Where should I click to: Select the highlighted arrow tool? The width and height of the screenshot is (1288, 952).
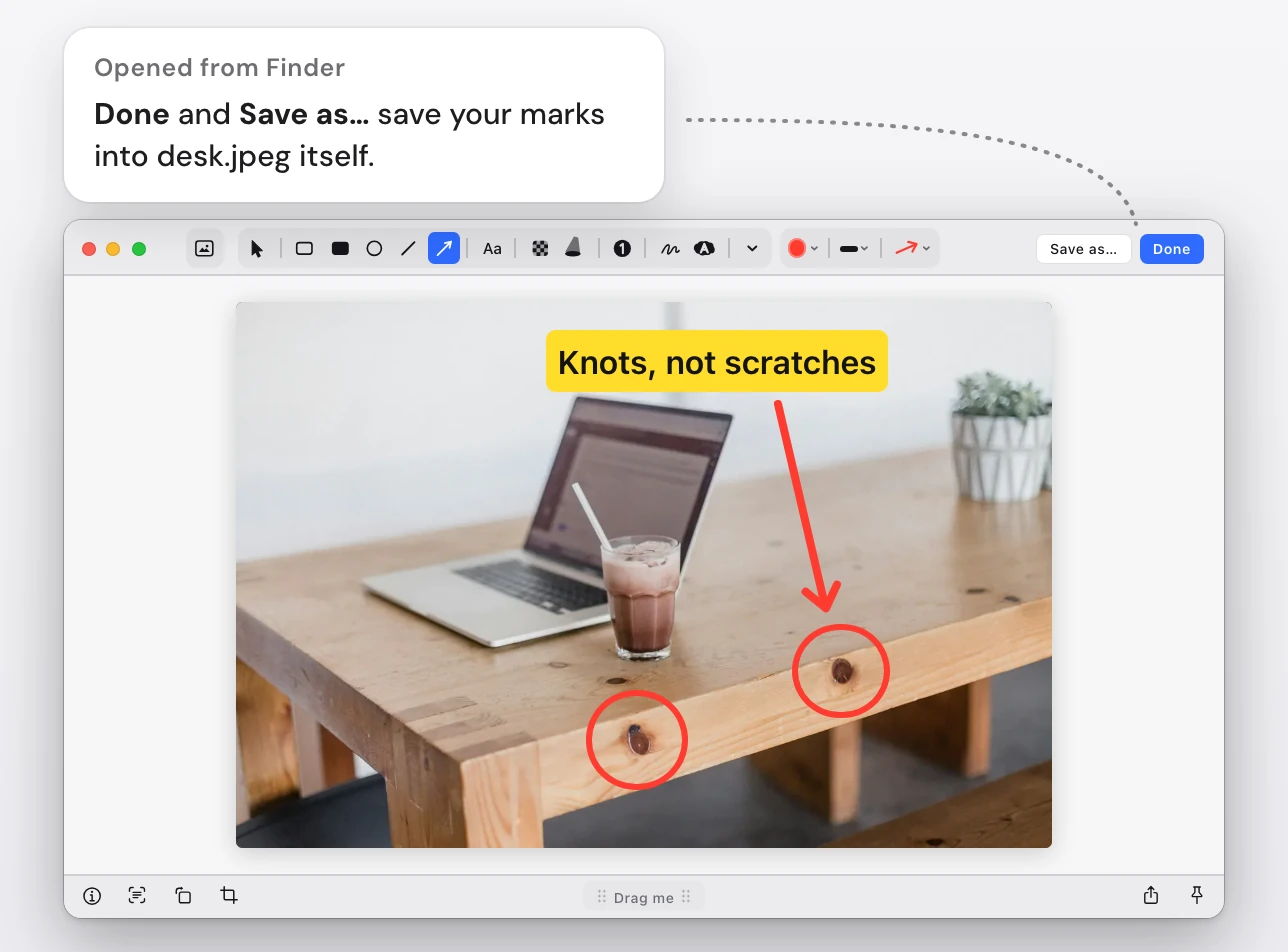(444, 248)
